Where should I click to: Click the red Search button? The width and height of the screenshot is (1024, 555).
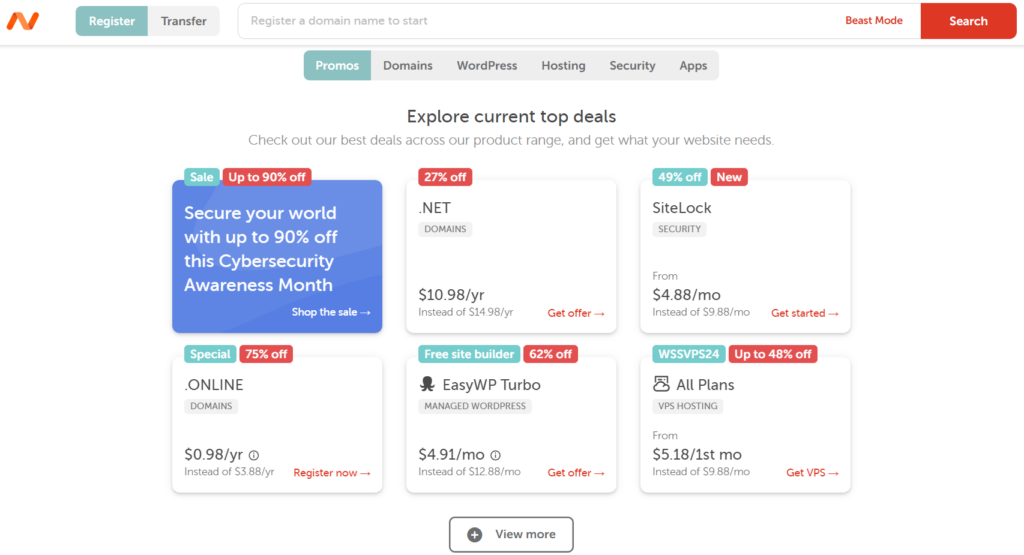click(968, 21)
